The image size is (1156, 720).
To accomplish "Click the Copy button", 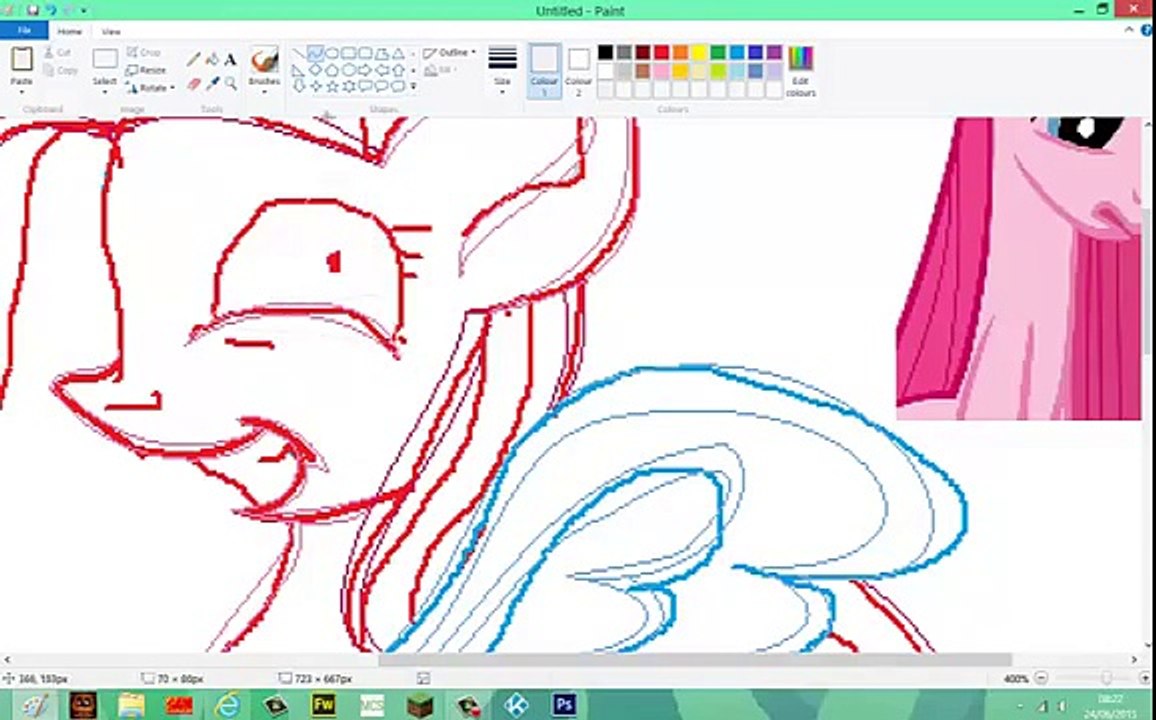I will click(x=60, y=71).
